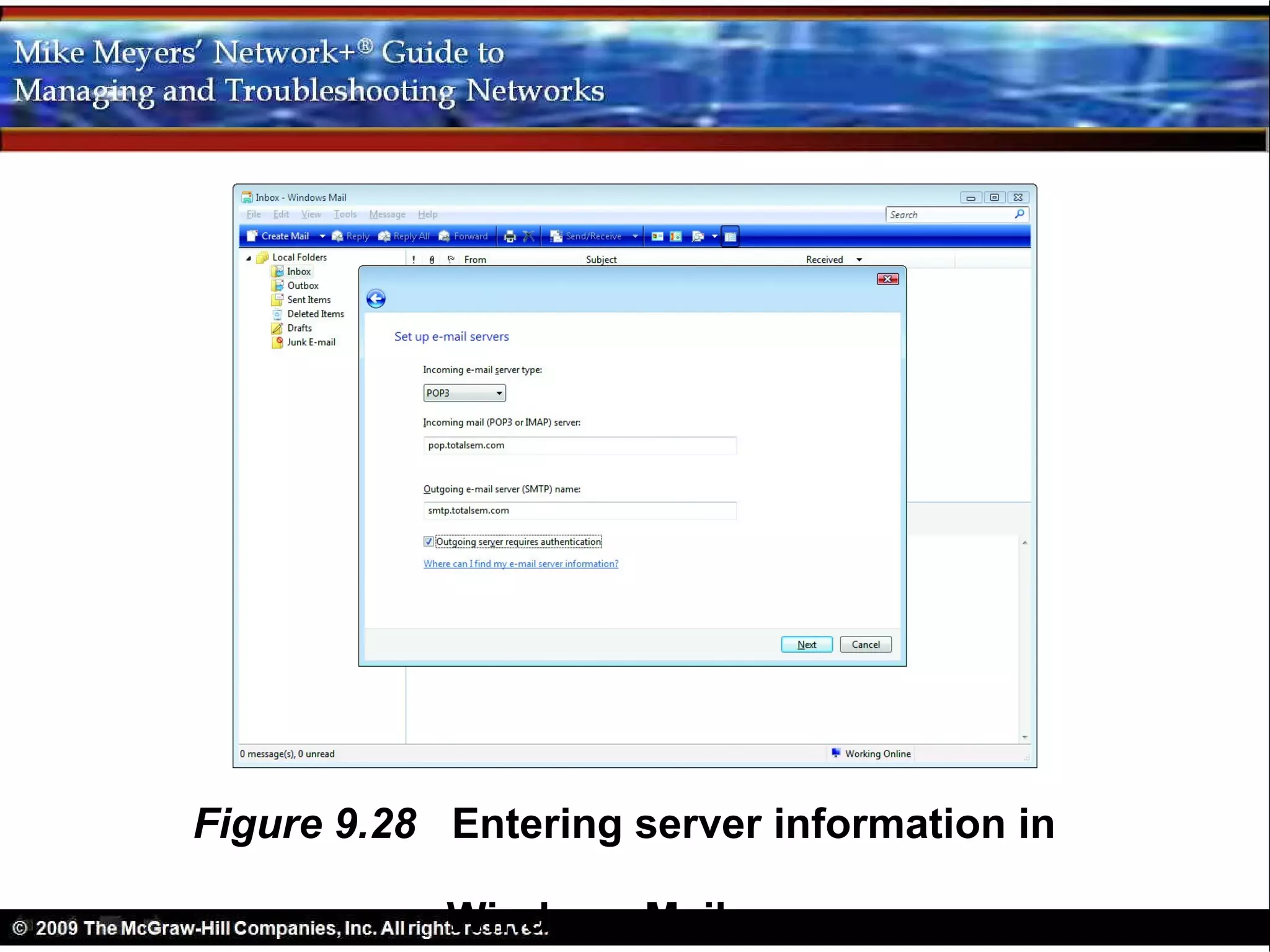Click the Forward toolbar icon
1270x952 pixels.
coord(463,236)
